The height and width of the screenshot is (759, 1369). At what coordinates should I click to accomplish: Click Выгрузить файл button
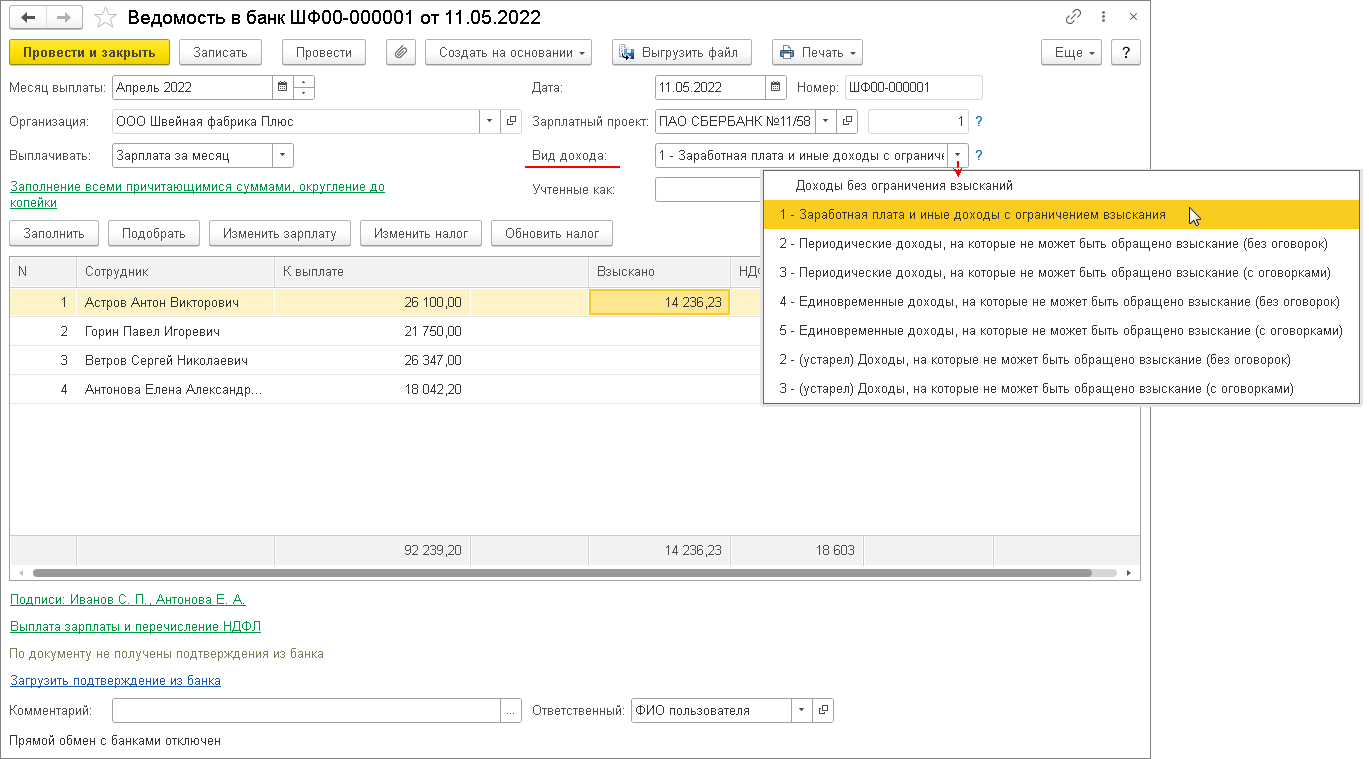point(681,52)
